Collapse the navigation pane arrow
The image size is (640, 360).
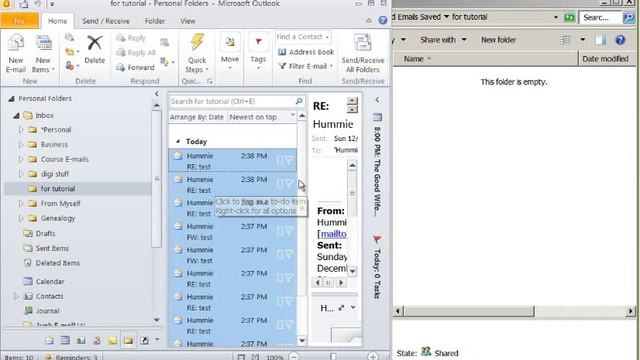coord(157,94)
